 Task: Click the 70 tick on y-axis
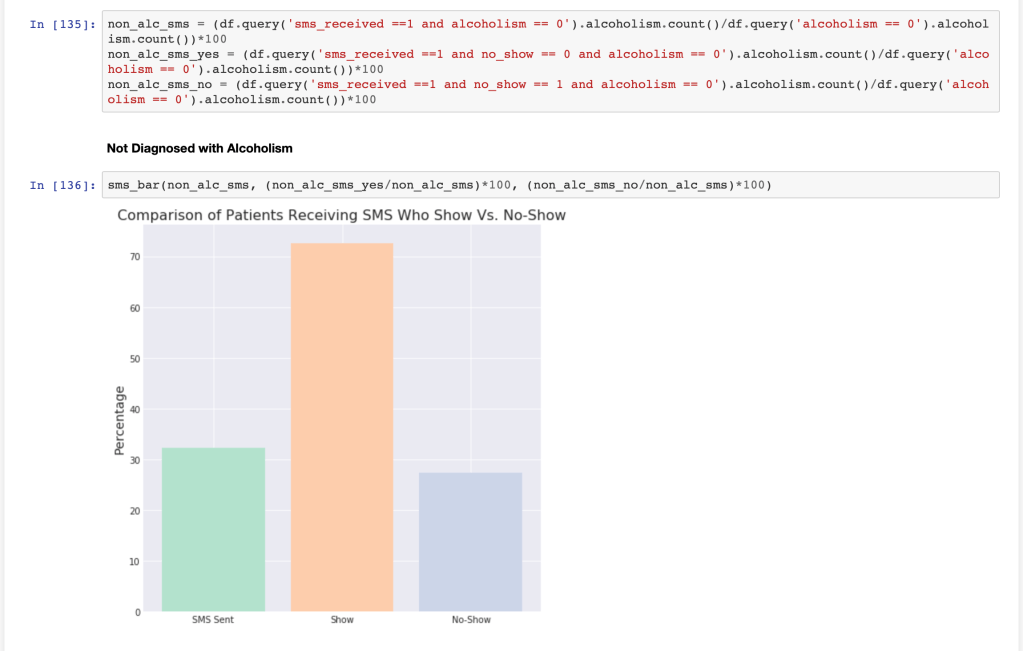[x=135, y=258]
